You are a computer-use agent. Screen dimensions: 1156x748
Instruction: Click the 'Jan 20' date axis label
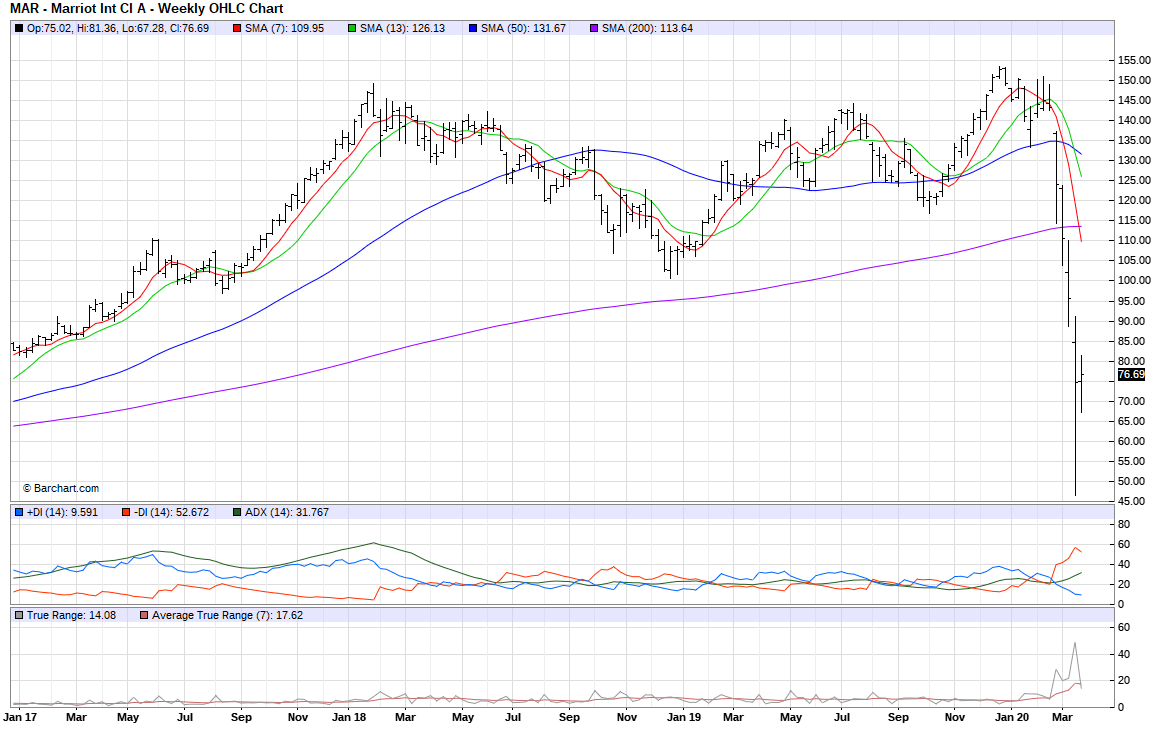coord(1012,717)
